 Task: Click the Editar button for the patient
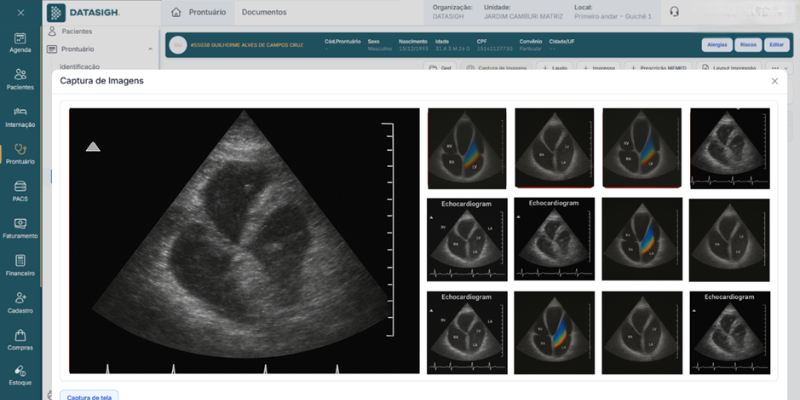coord(777,45)
